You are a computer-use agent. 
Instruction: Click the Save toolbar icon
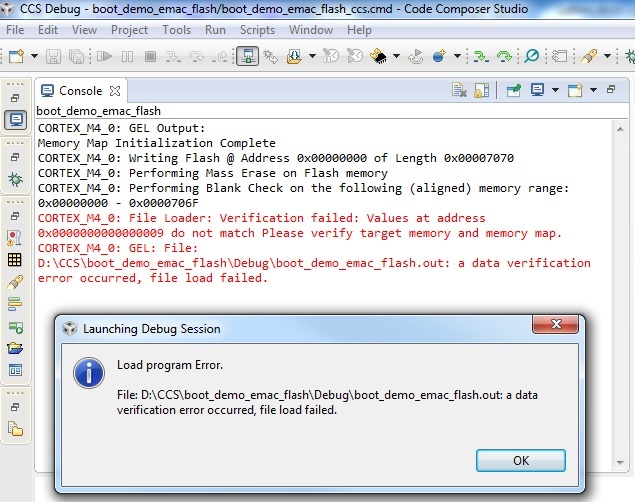53,56
